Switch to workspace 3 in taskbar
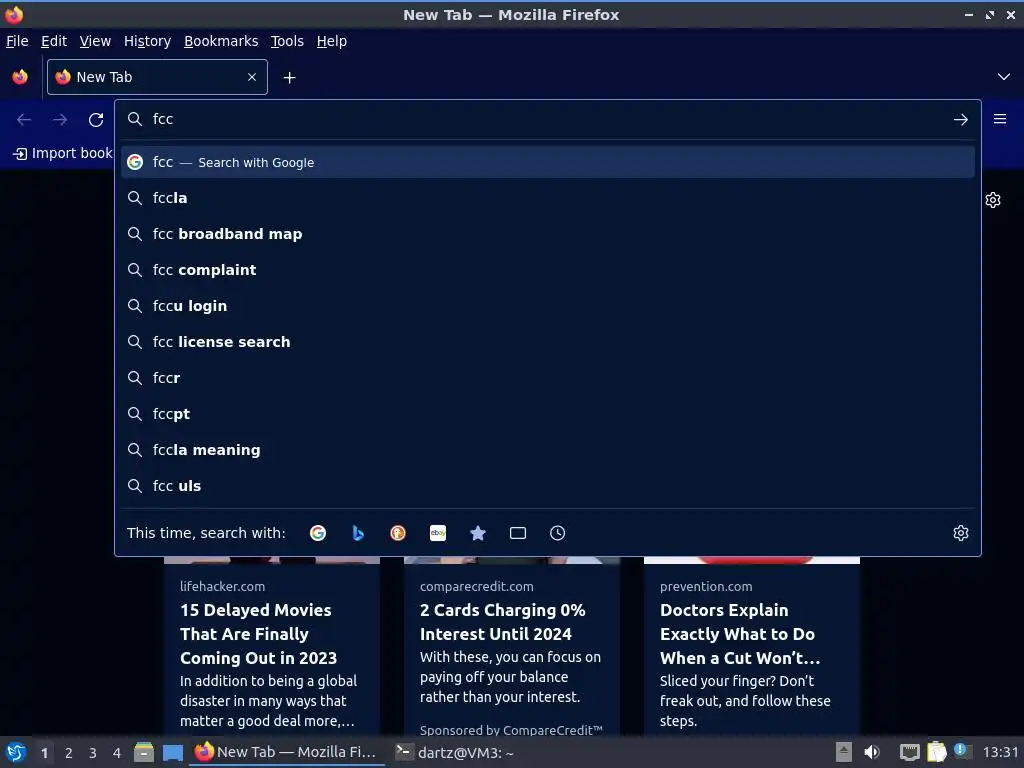Viewport: 1024px width, 768px height. (x=93, y=753)
